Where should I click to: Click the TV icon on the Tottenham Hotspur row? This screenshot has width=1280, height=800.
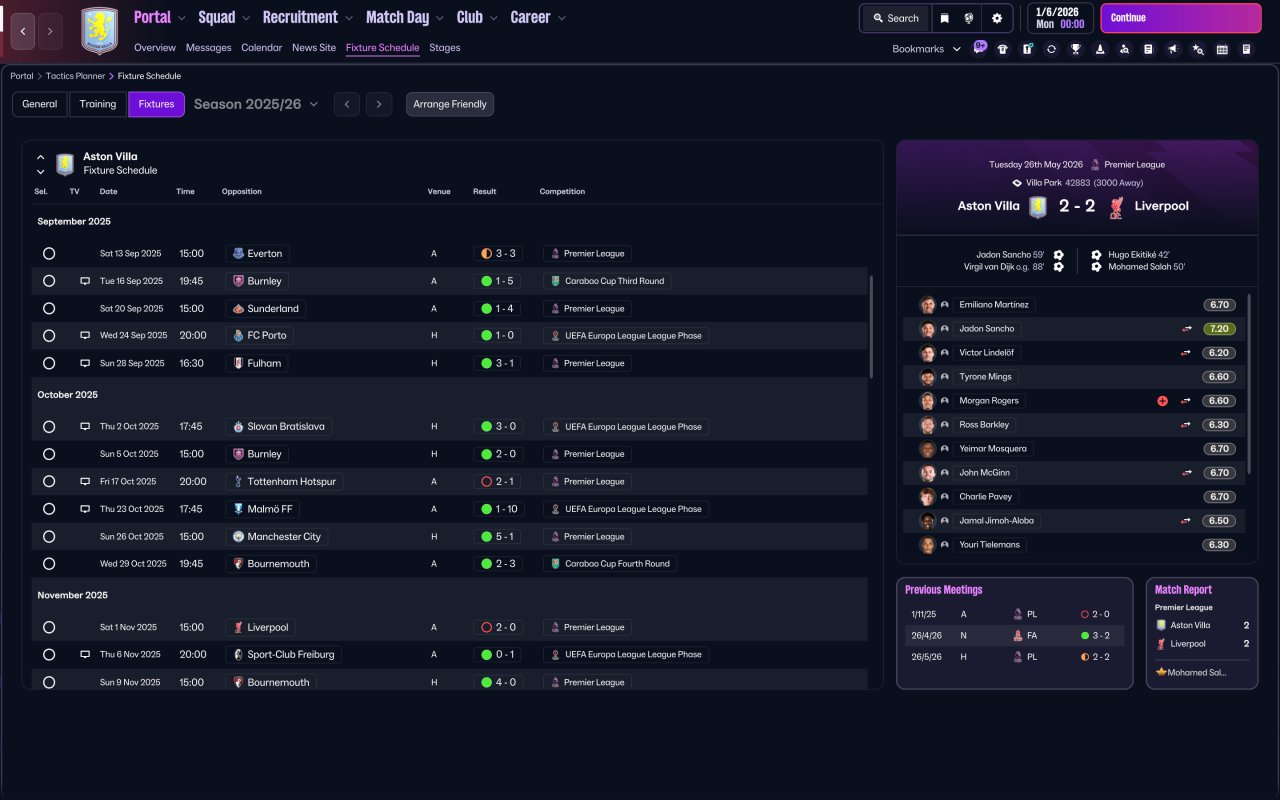[85, 481]
